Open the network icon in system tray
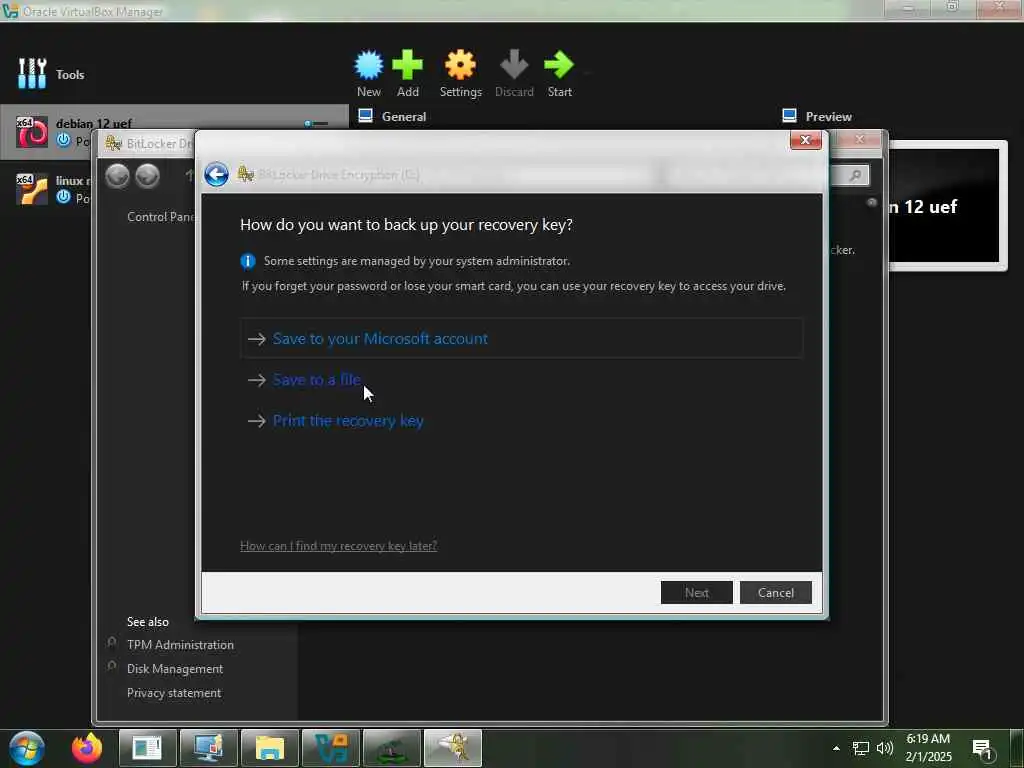Image resolution: width=1024 pixels, height=768 pixels. (x=861, y=748)
